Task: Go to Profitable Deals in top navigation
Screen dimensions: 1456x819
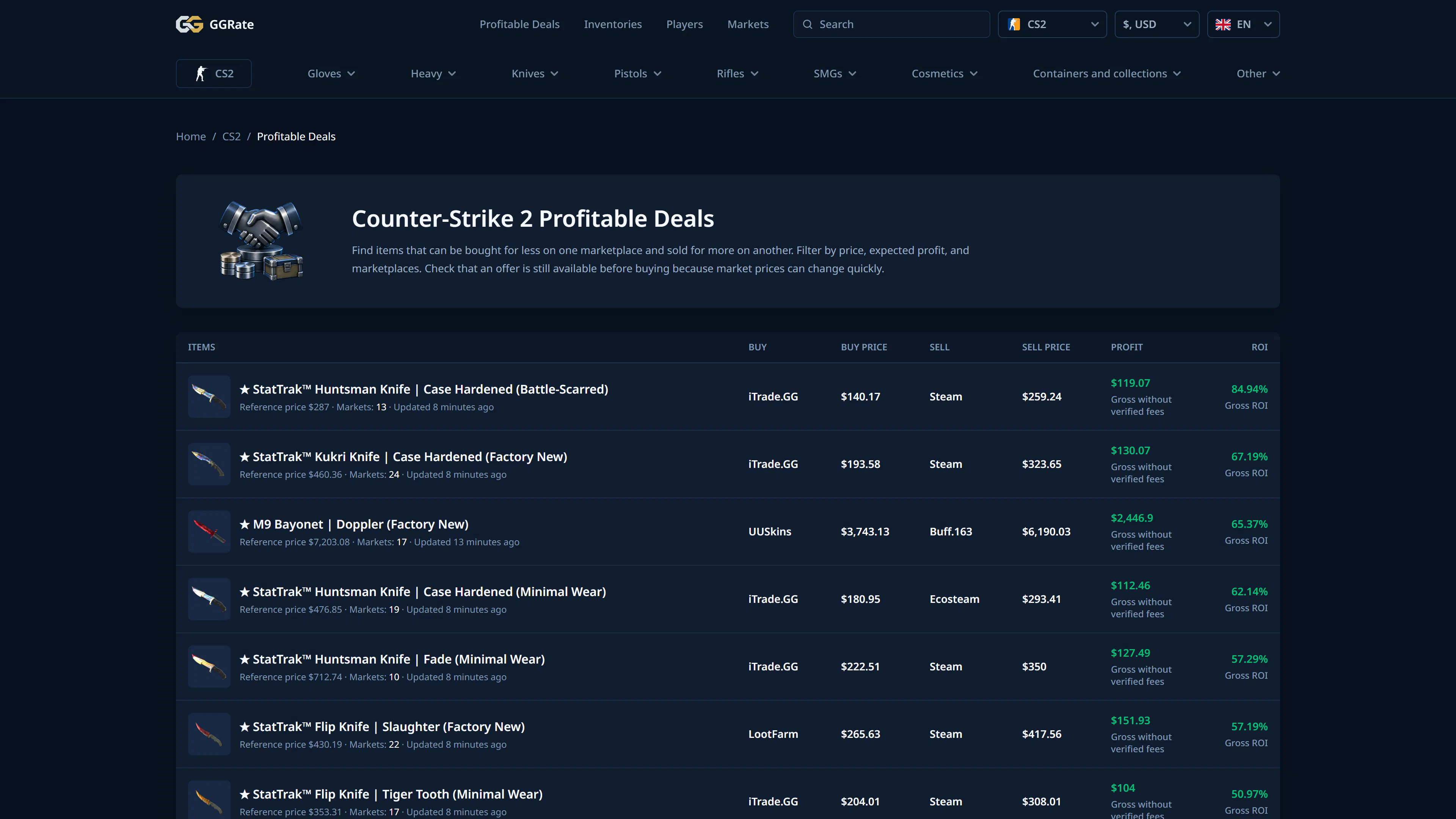Action: (x=519, y=24)
